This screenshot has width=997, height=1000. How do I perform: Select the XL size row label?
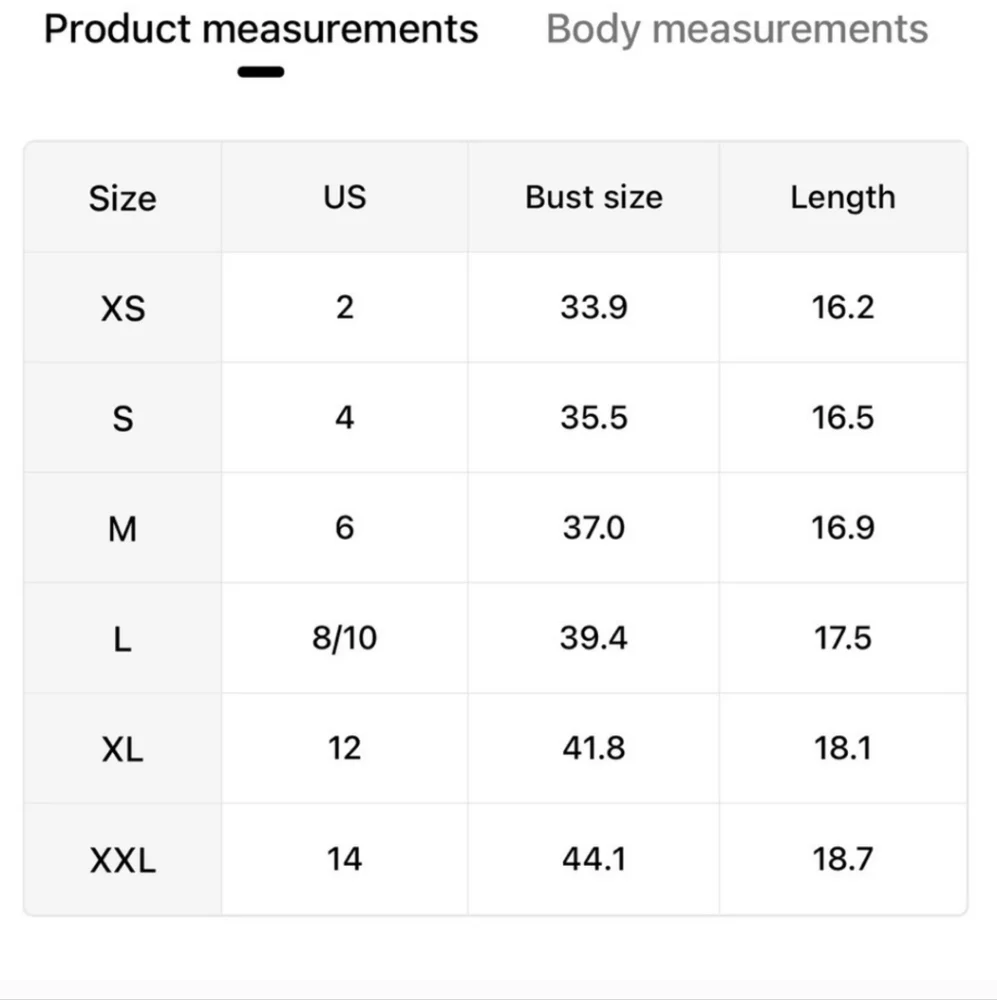pos(122,749)
